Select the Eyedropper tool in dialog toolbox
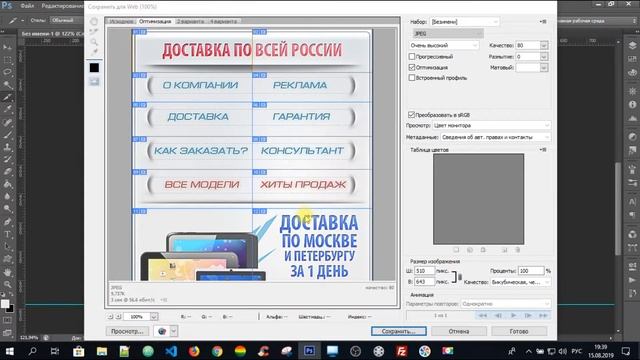 coord(94,52)
